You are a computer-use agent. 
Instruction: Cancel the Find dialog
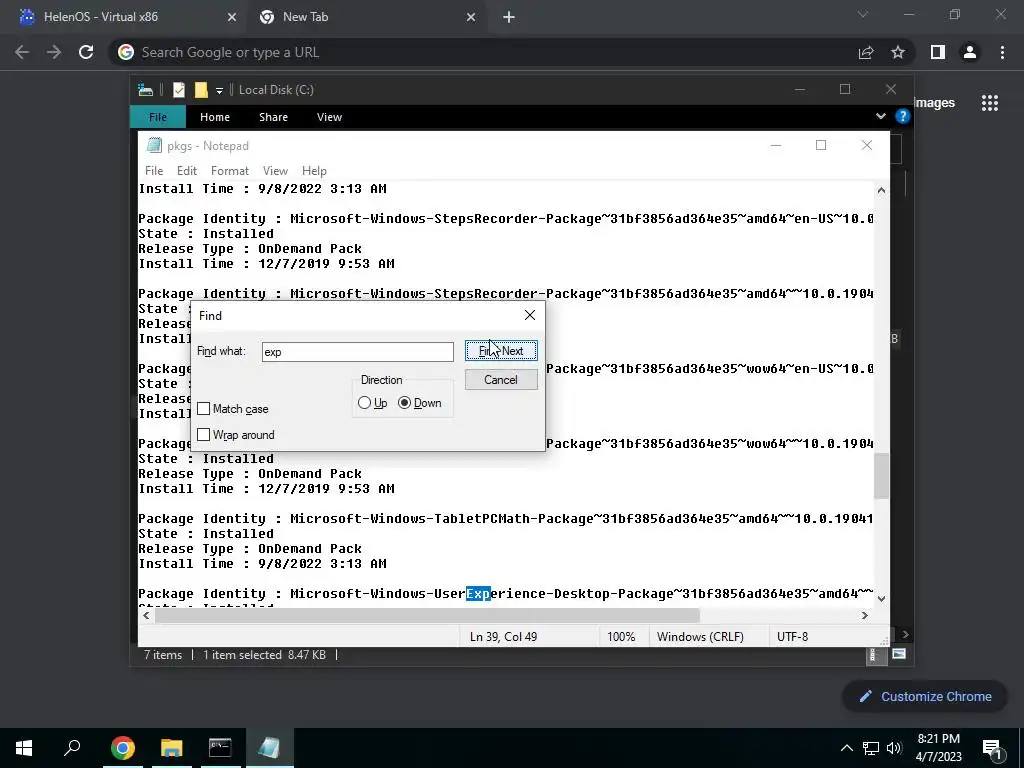coord(502,379)
